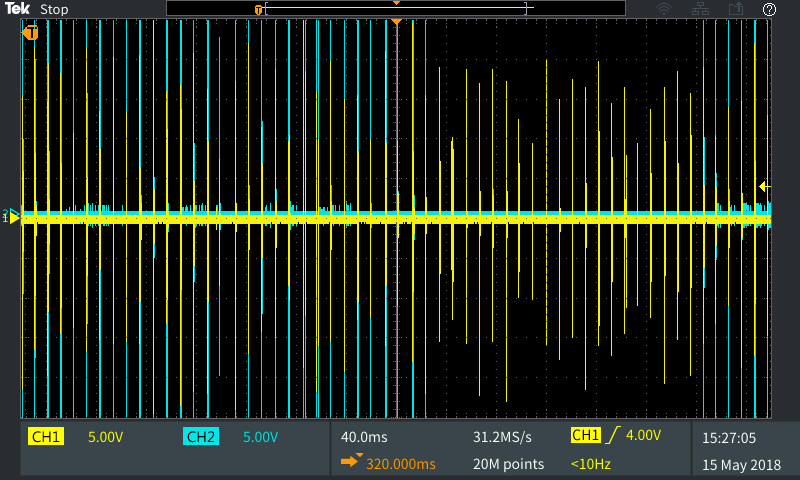
Task: Click the Tek logo
Action: tap(17, 9)
